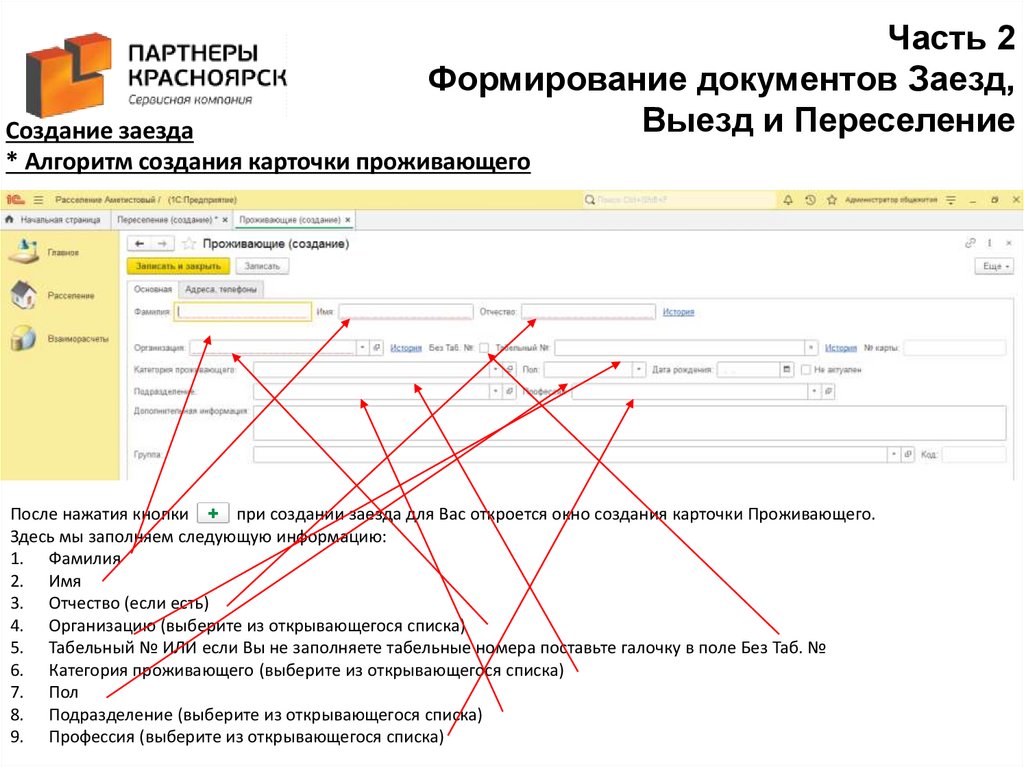
Task: Click the Дополнительная информация text area
Action: (x=629, y=422)
